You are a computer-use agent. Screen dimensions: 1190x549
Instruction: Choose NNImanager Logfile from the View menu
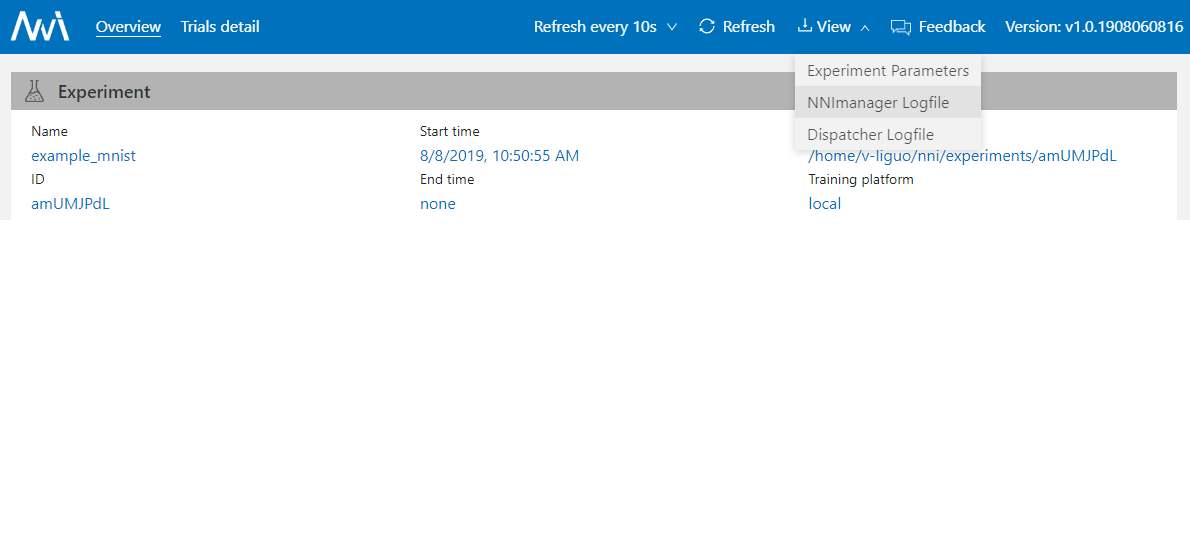pos(878,103)
